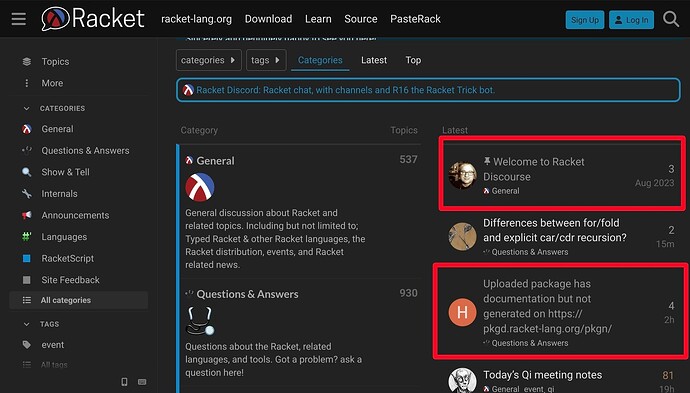
Task: Click the Topics column header
Action: [404, 130]
